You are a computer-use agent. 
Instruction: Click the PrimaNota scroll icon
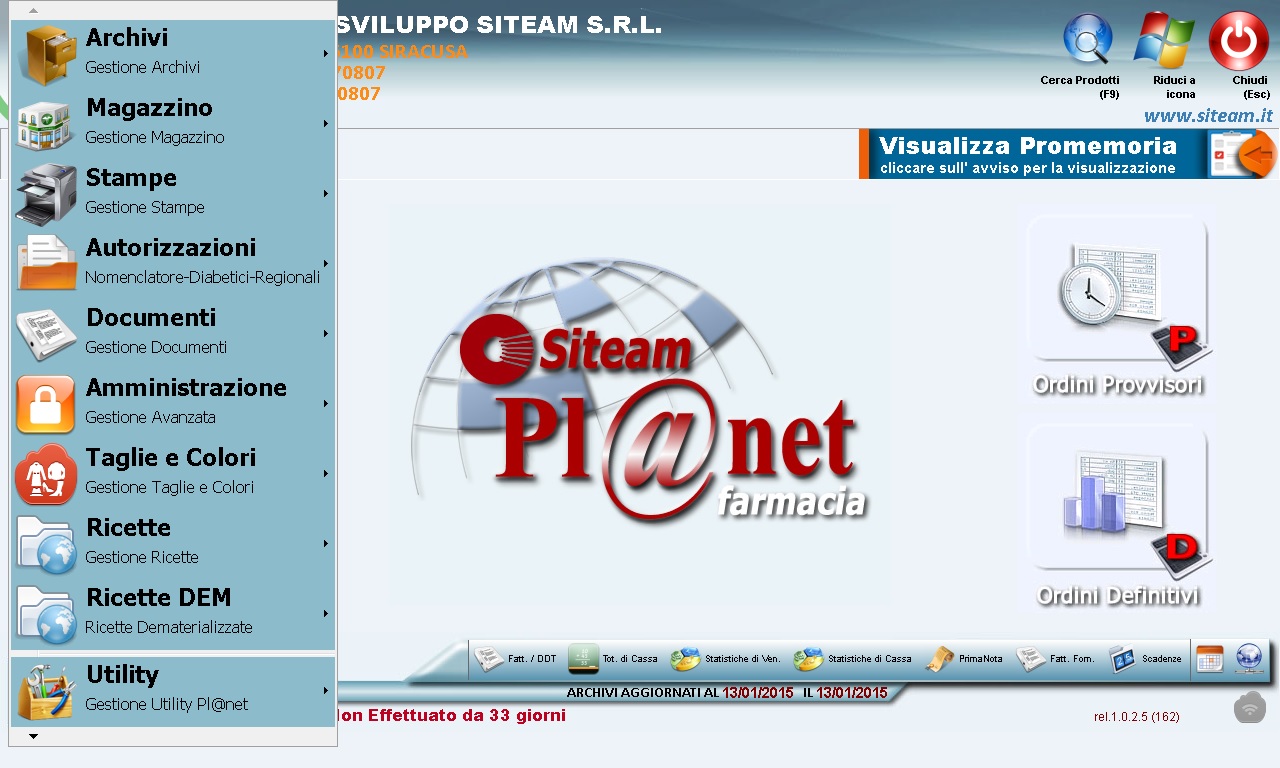940,659
